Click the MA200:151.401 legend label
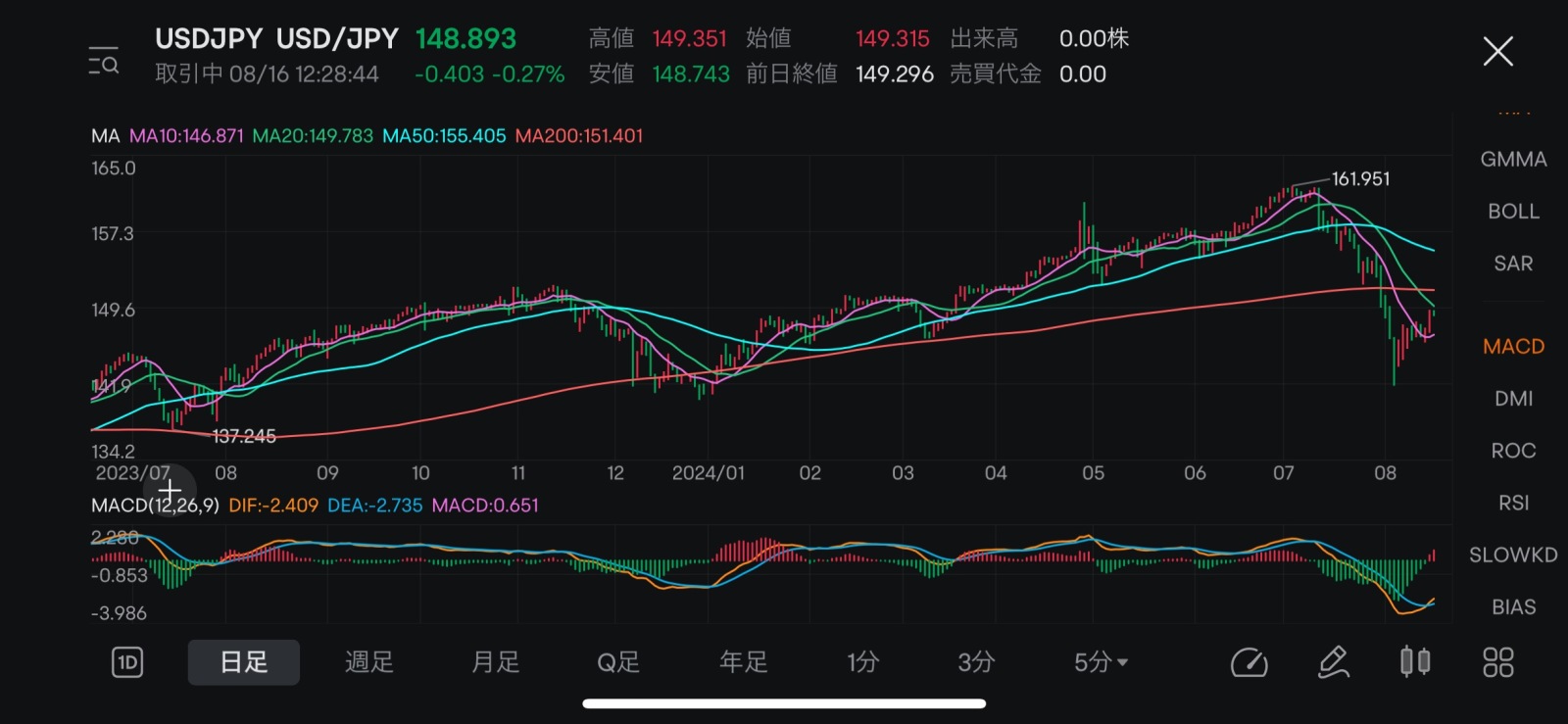 coord(579,136)
